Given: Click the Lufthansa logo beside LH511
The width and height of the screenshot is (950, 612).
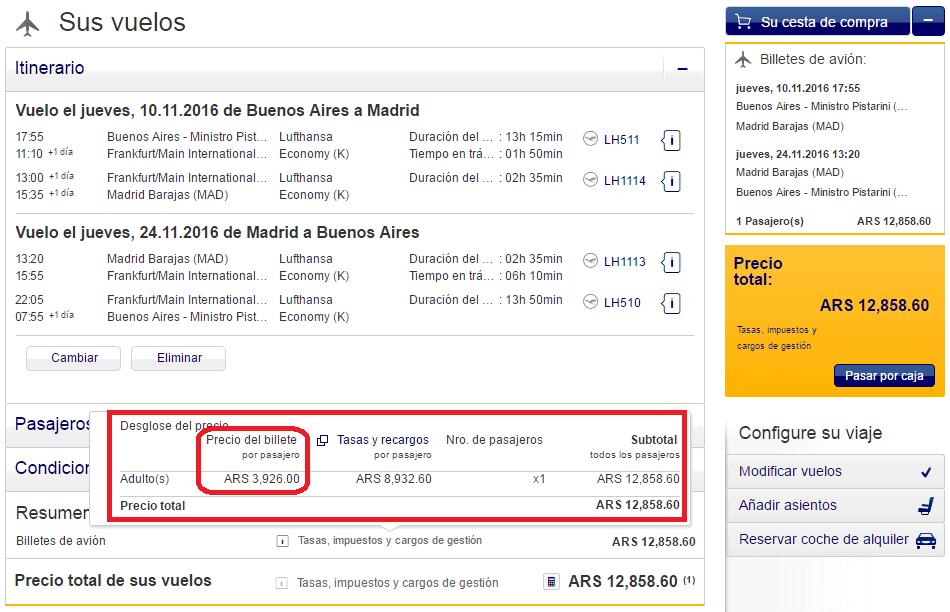Looking at the screenshot, I should [590, 139].
